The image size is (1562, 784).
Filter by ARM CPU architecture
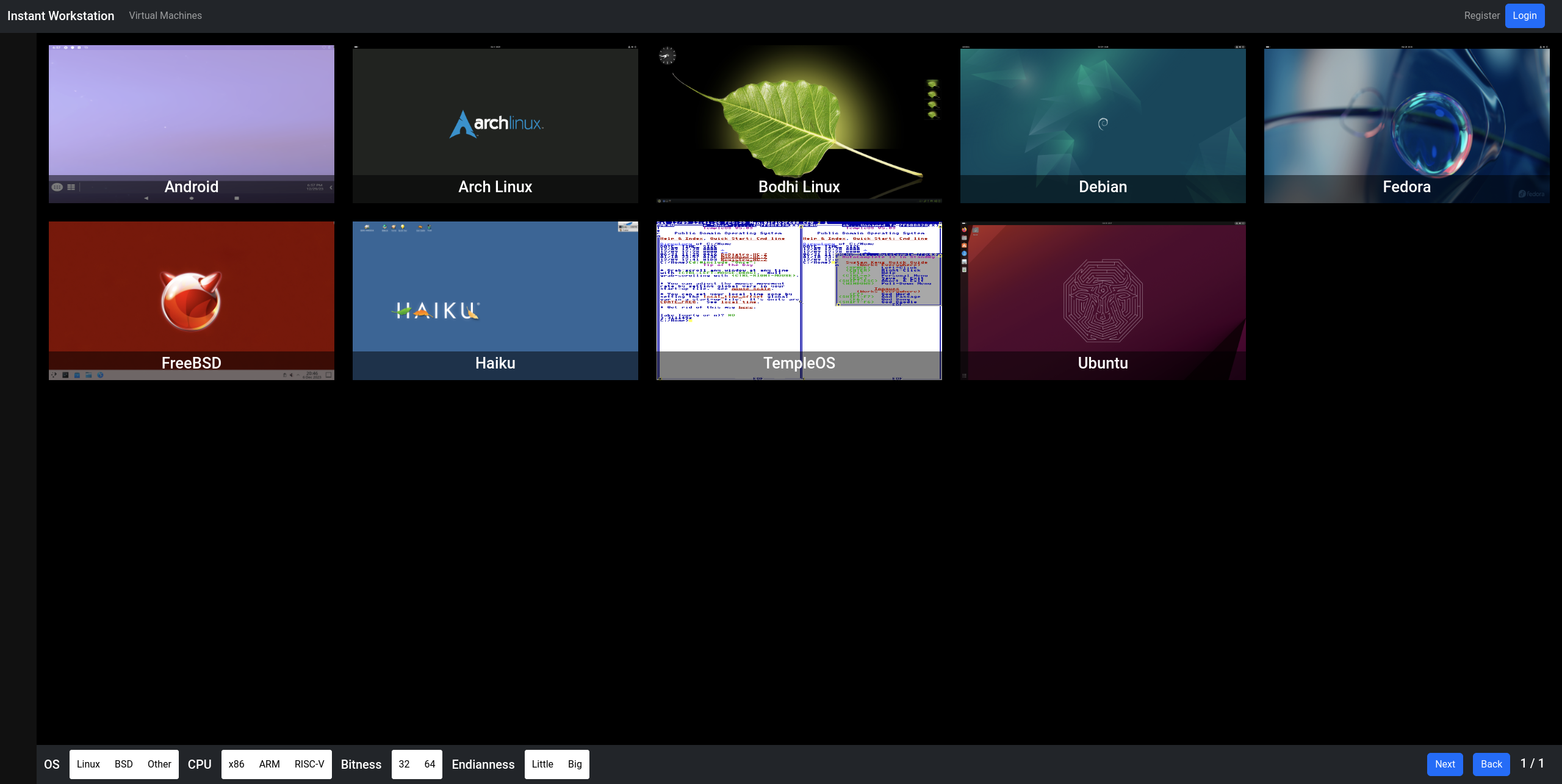click(x=270, y=764)
